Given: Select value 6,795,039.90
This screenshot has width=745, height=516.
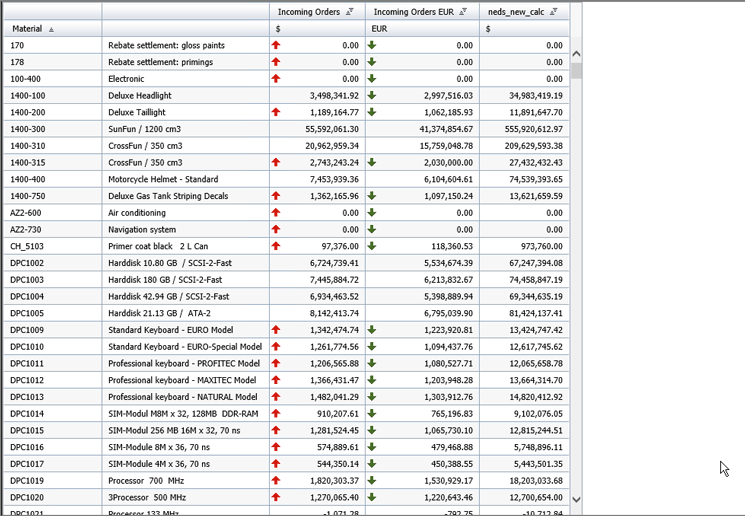Looking at the screenshot, I should click(449, 313).
